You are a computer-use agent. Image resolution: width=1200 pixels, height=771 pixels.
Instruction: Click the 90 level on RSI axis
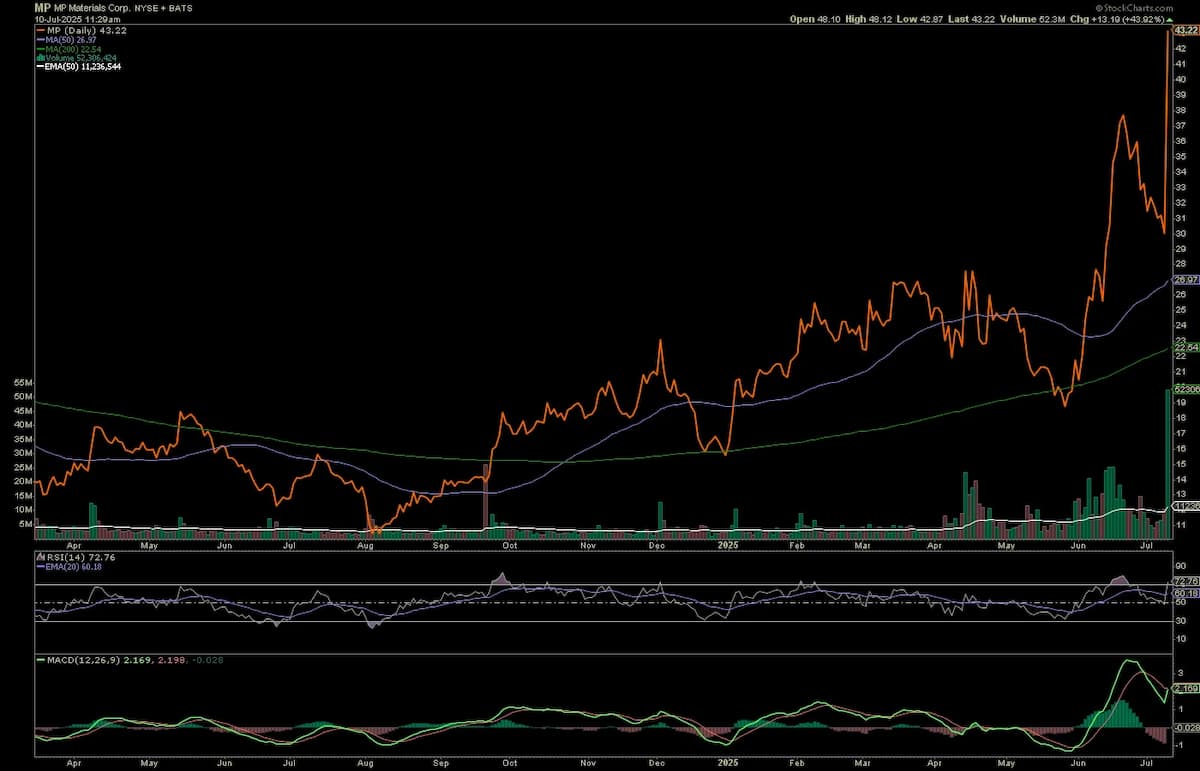[x=1182, y=565]
